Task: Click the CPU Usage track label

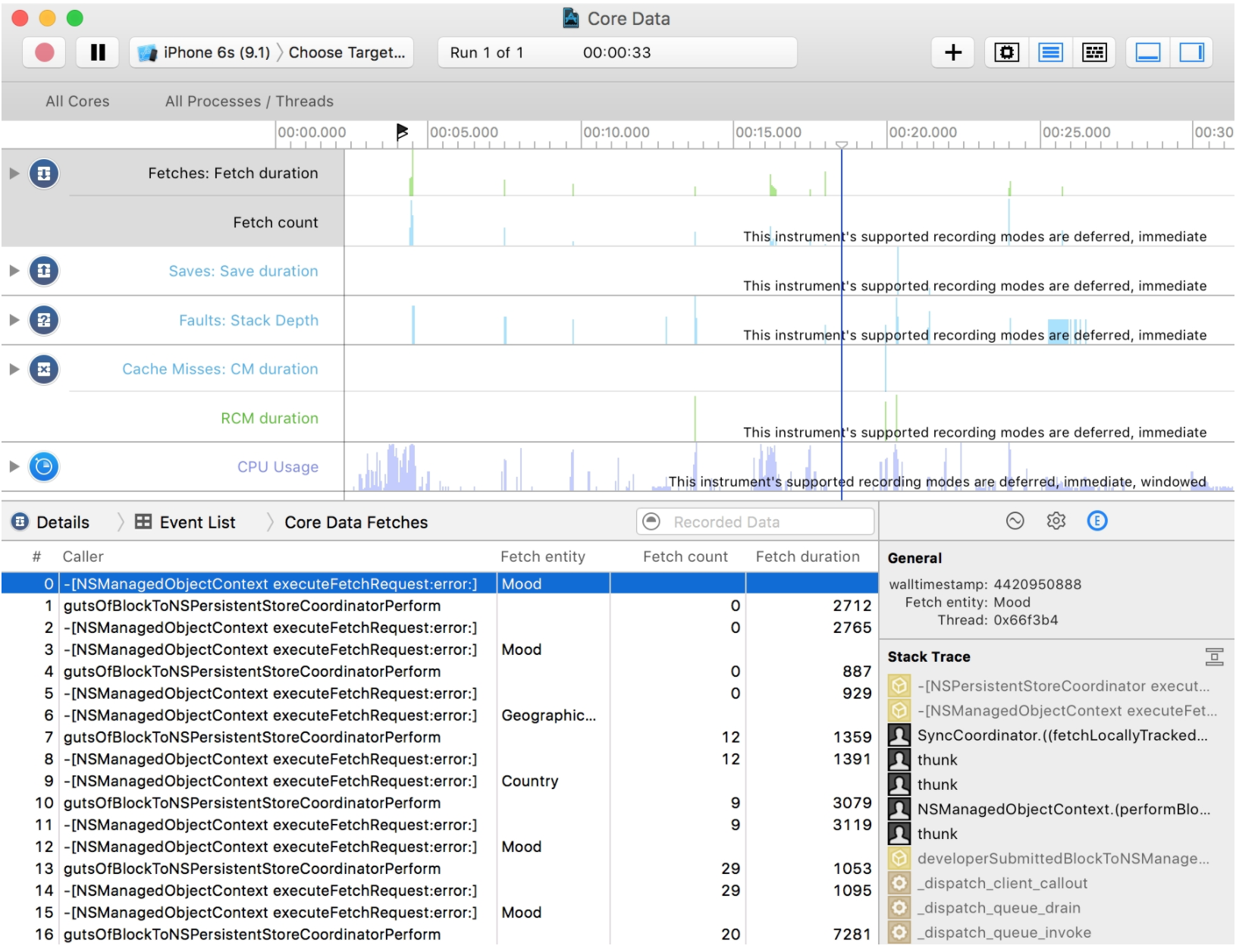Action: coord(278,467)
